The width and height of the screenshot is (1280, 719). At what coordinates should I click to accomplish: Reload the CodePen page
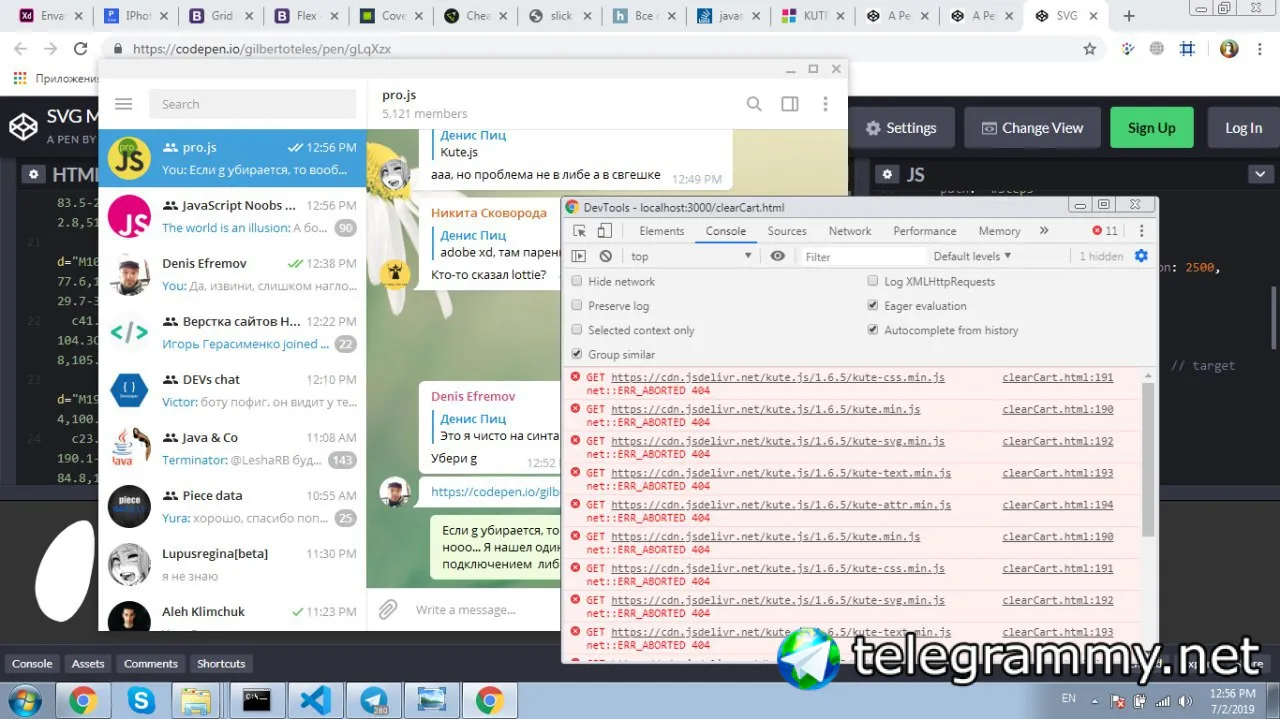(x=79, y=48)
